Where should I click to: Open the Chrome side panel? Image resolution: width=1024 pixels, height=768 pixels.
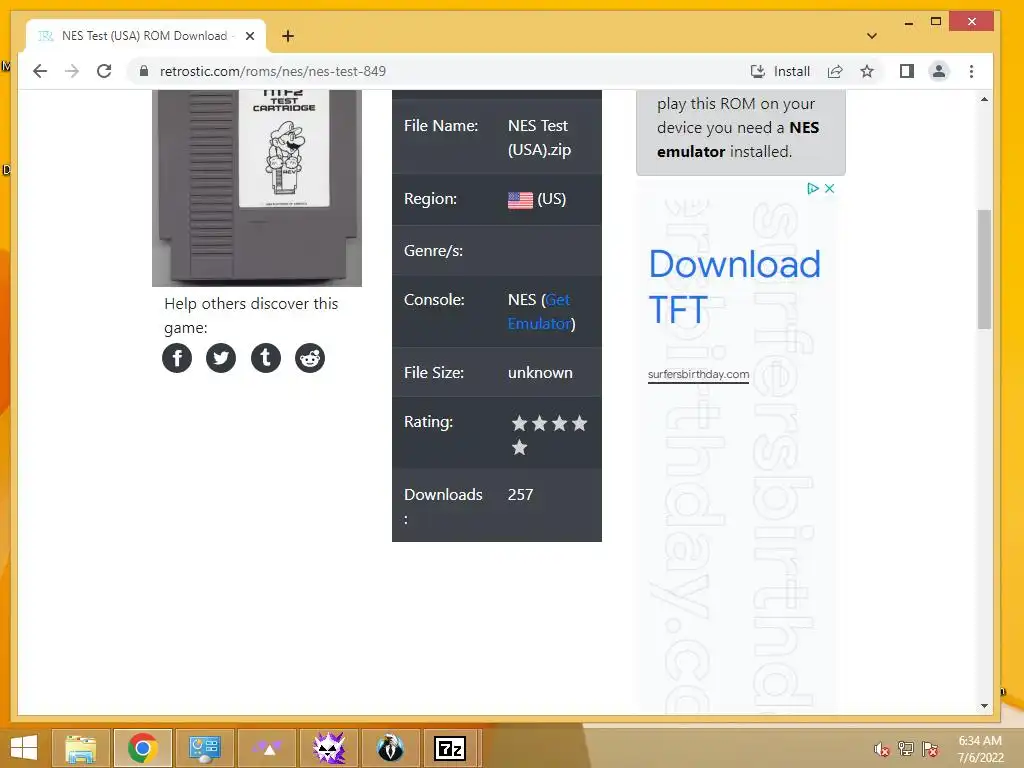point(906,71)
